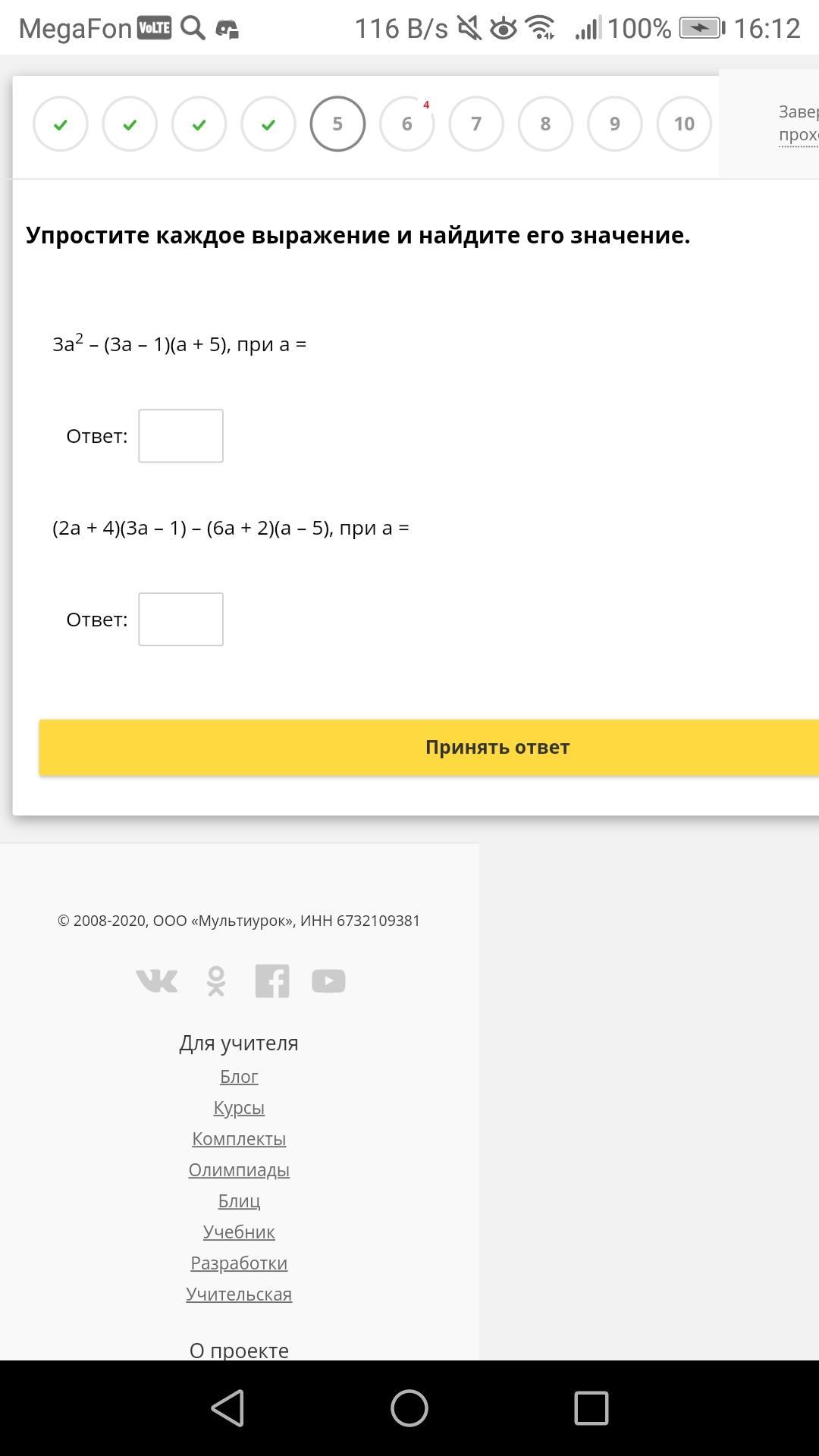819x1456 pixels.
Task: Tap Android home circle button
Action: click(409, 1408)
